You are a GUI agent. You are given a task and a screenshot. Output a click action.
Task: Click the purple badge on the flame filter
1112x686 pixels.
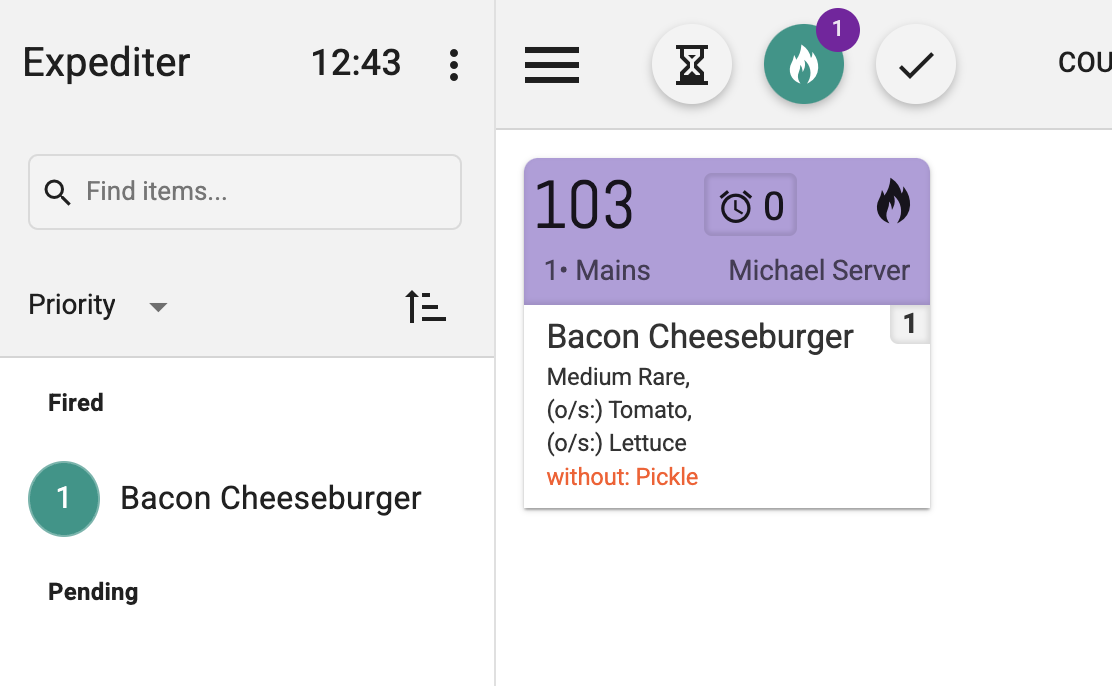point(837,30)
